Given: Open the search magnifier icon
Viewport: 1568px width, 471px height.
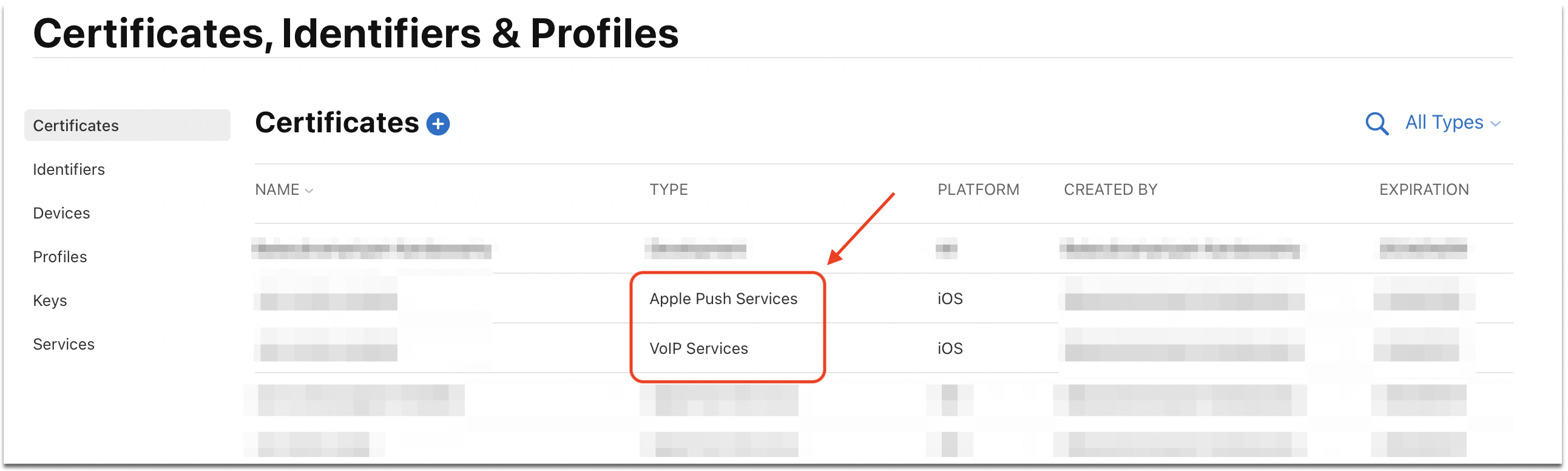Looking at the screenshot, I should [x=1377, y=124].
